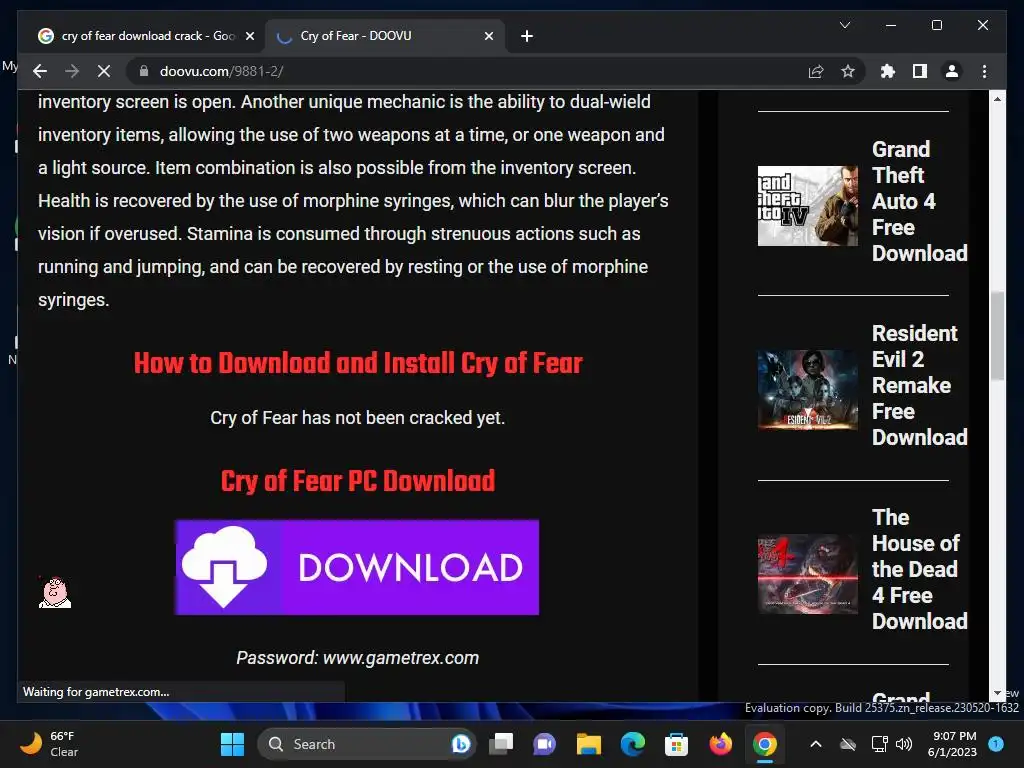Click the page scrollbar thumb
Screen dimensions: 1024x768
point(997,335)
